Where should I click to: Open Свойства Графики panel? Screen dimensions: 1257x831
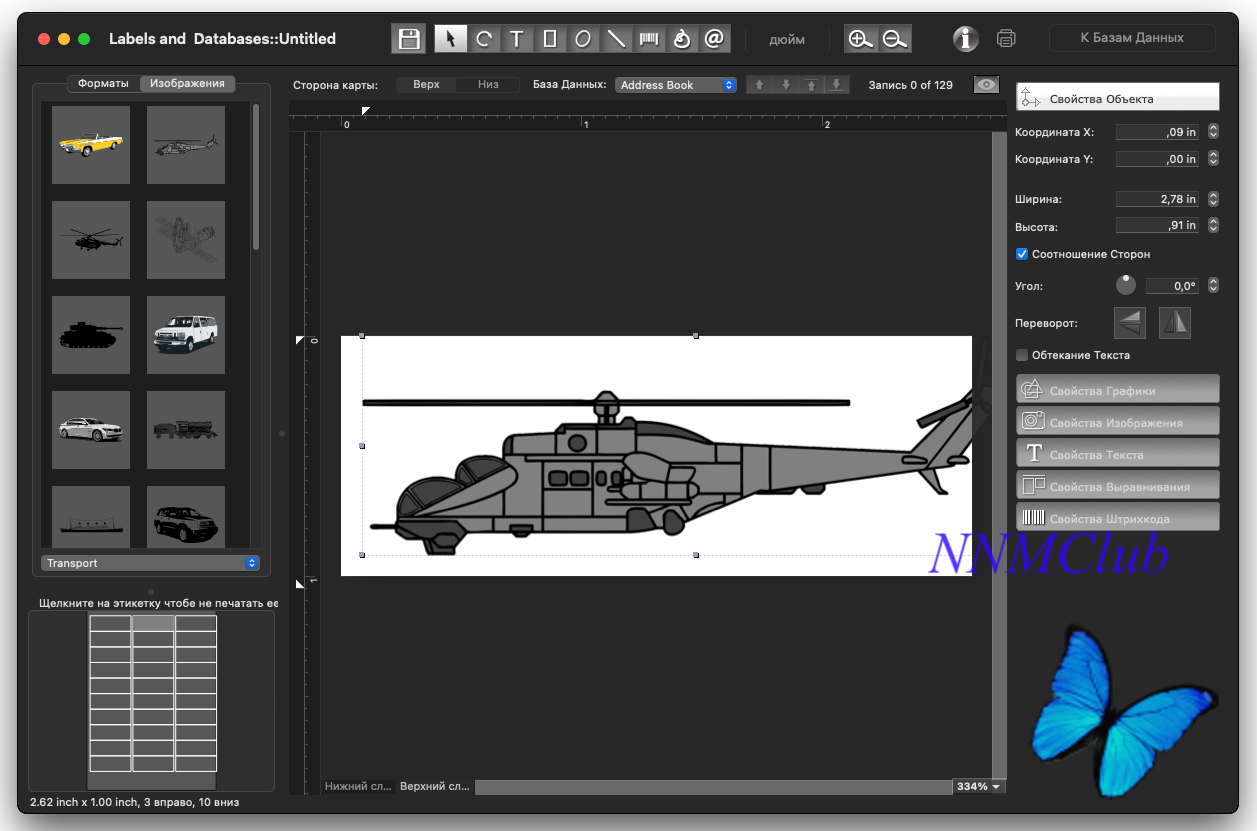click(x=1118, y=389)
